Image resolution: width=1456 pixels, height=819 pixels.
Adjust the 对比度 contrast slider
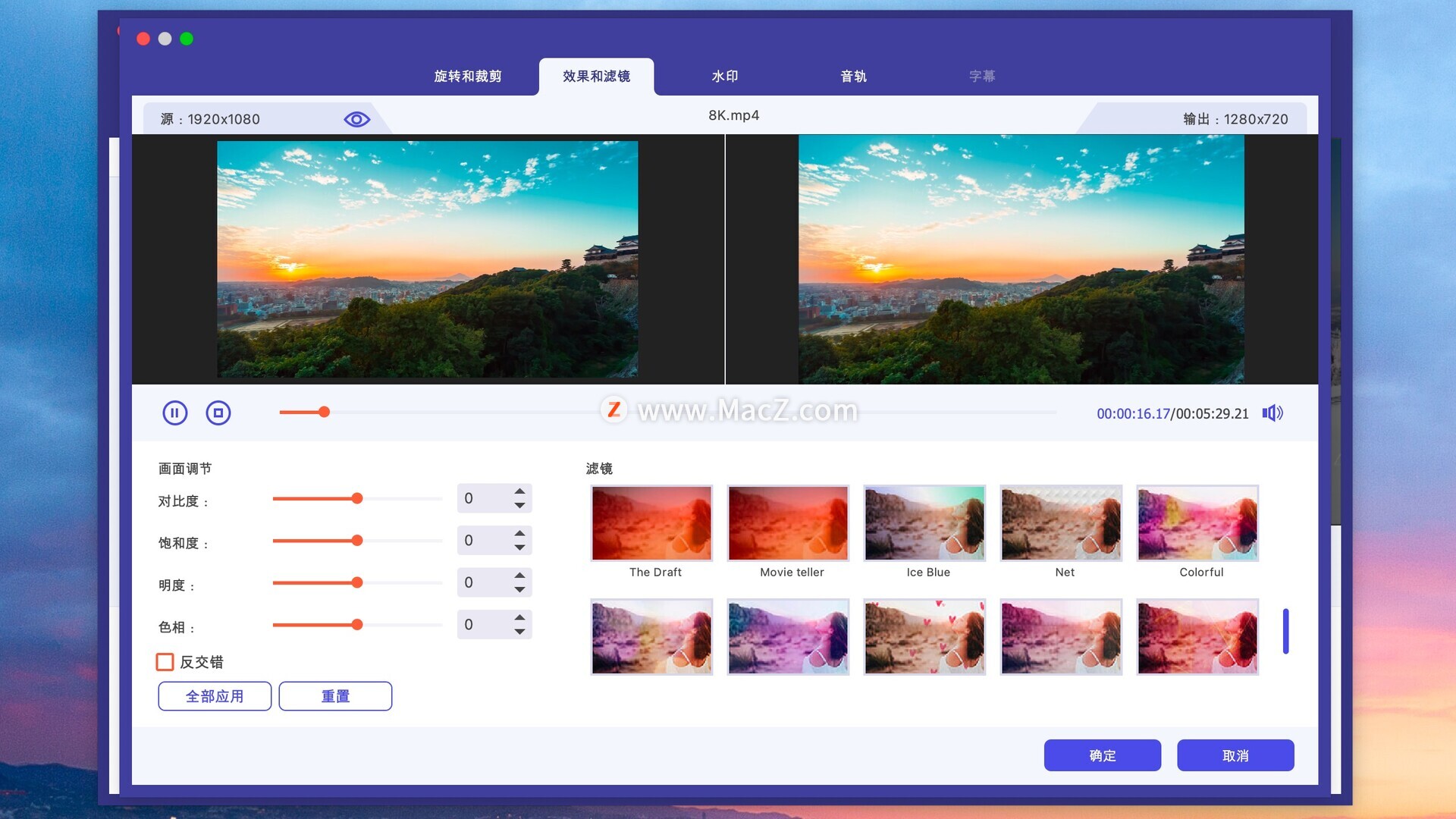pos(357,498)
